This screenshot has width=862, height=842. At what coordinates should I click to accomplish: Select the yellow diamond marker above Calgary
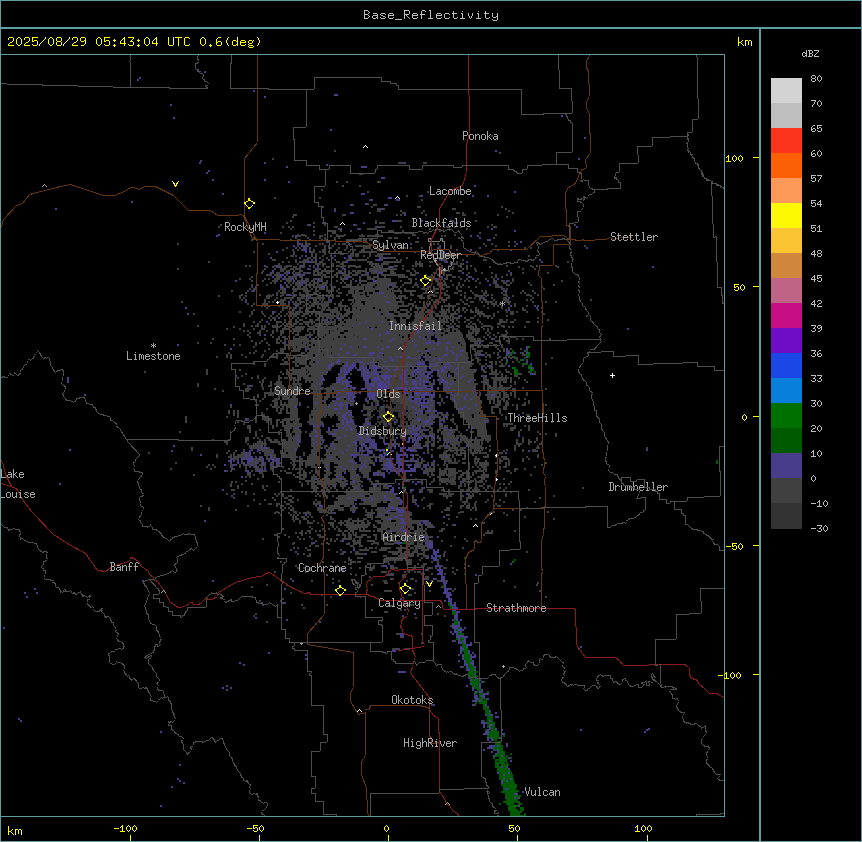click(405, 589)
